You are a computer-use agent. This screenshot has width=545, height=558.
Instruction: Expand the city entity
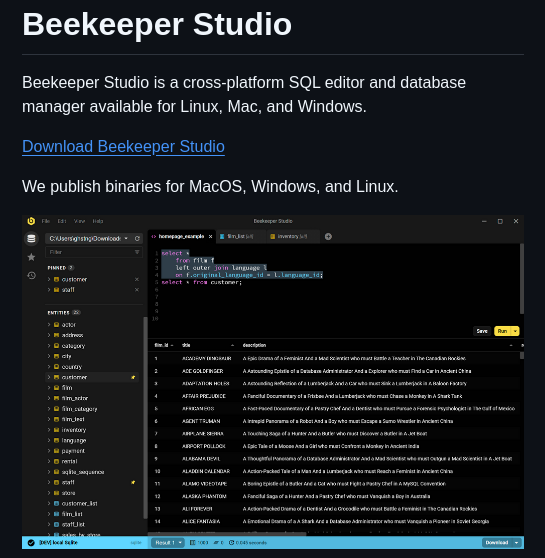[x=49, y=356]
